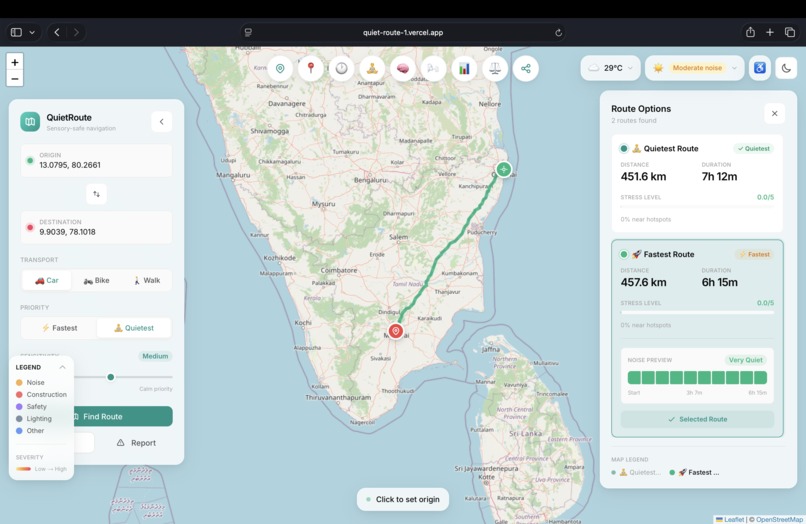Select the Quietest Route radio option
This screenshot has height=524, width=806.
(x=624, y=149)
